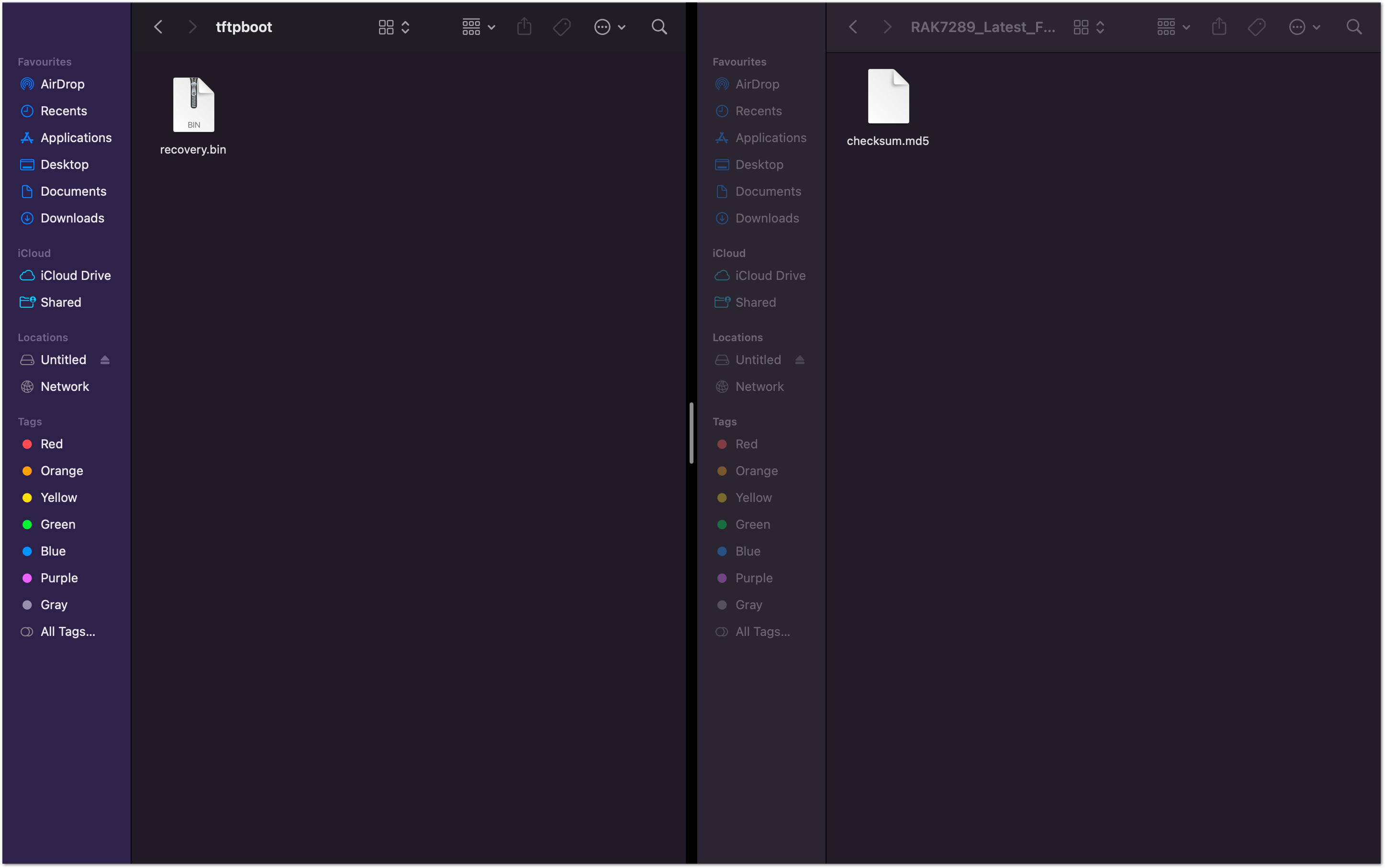
Task: Open group-by dropdown in tftpboot toolbar
Action: 478,27
